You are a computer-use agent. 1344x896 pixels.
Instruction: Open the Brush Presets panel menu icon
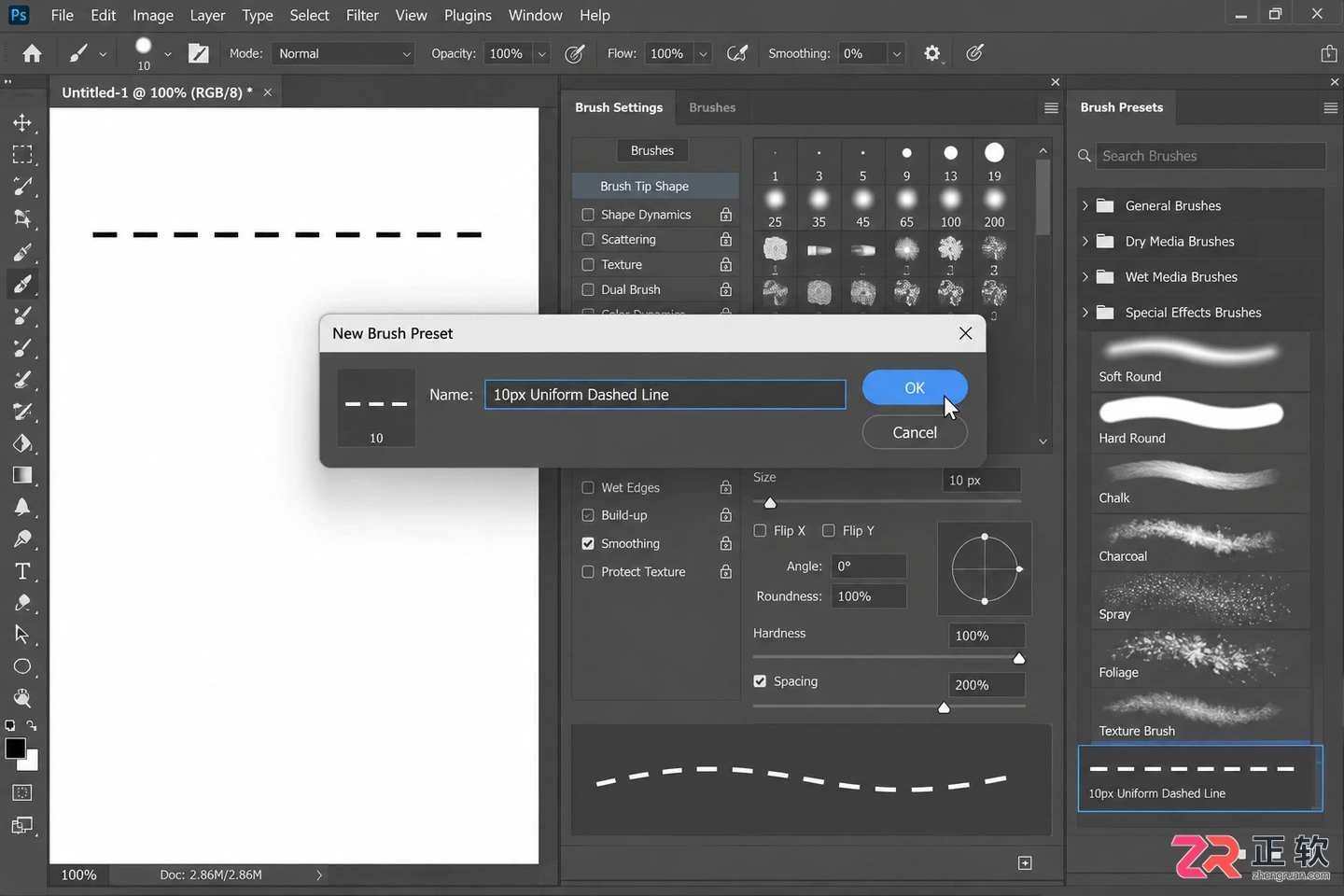point(1331,108)
